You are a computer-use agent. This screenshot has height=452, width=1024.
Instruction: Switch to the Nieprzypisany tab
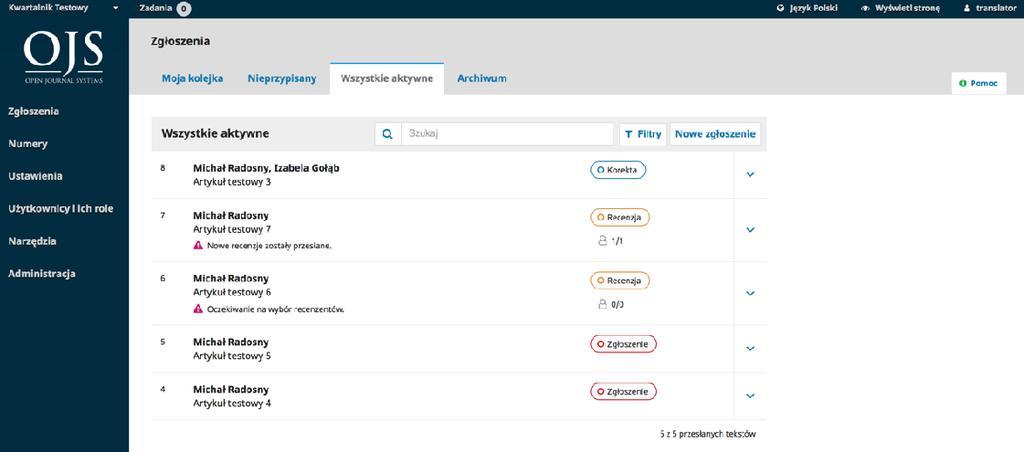[x=282, y=79]
